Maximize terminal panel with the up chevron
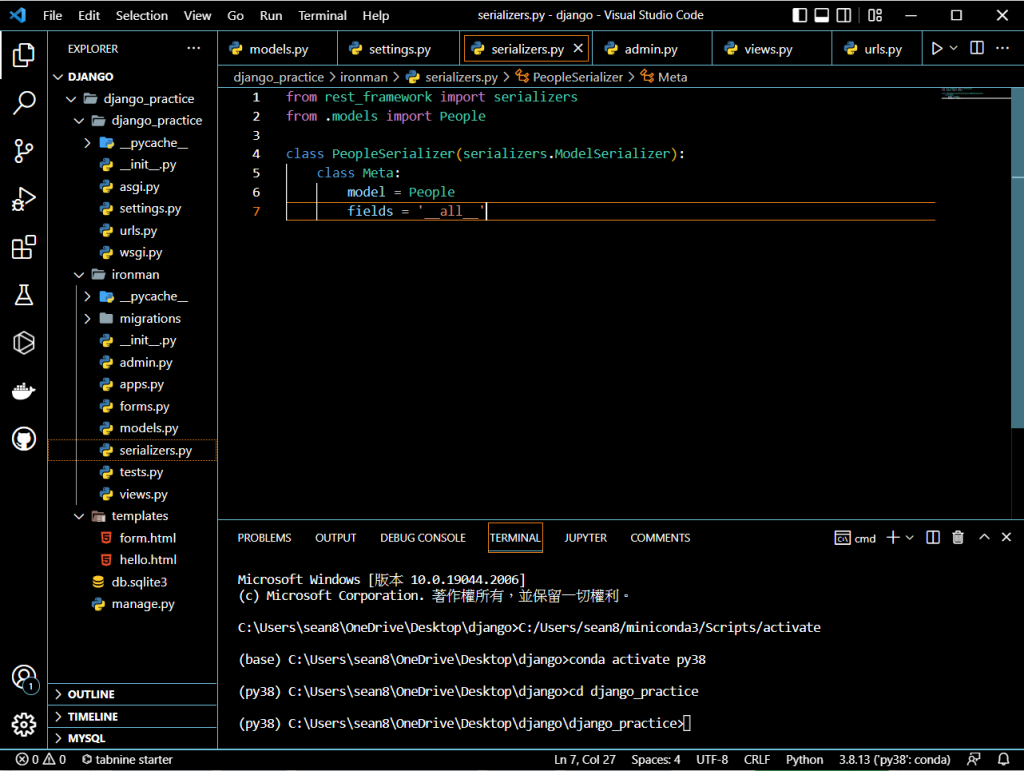This screenshot has height=771, width=1024. [x=983, y=538]
